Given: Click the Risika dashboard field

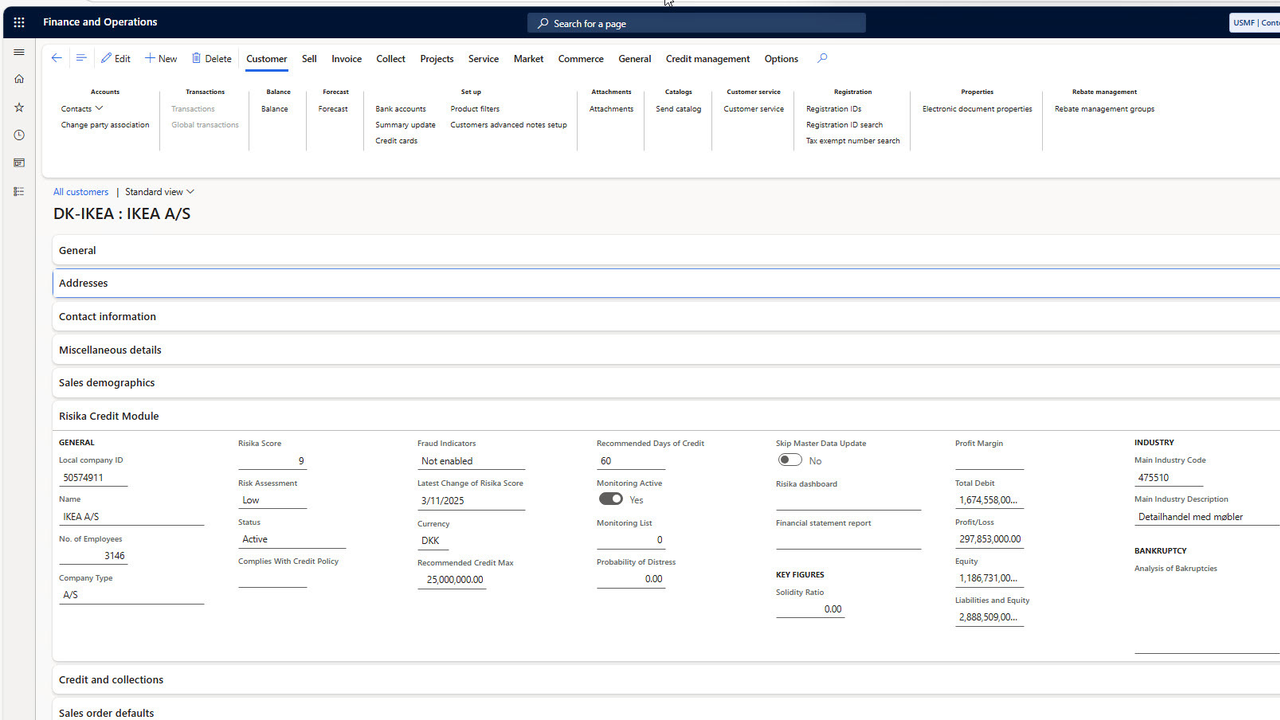Looking at the screenshot, I should [848, 501].
